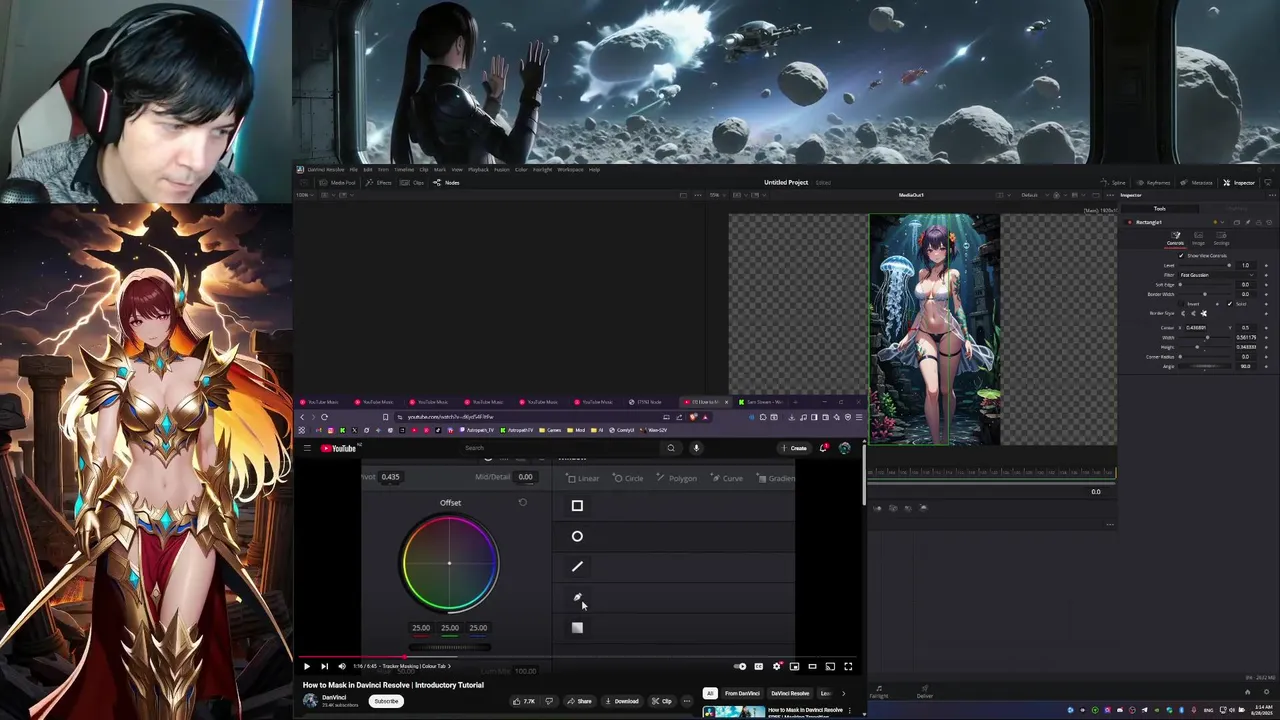Image resolution: width=1280 pixels, height=720 pixels.
Task: Click the Subscribe button for DanVinci
Action: [386, 701]
